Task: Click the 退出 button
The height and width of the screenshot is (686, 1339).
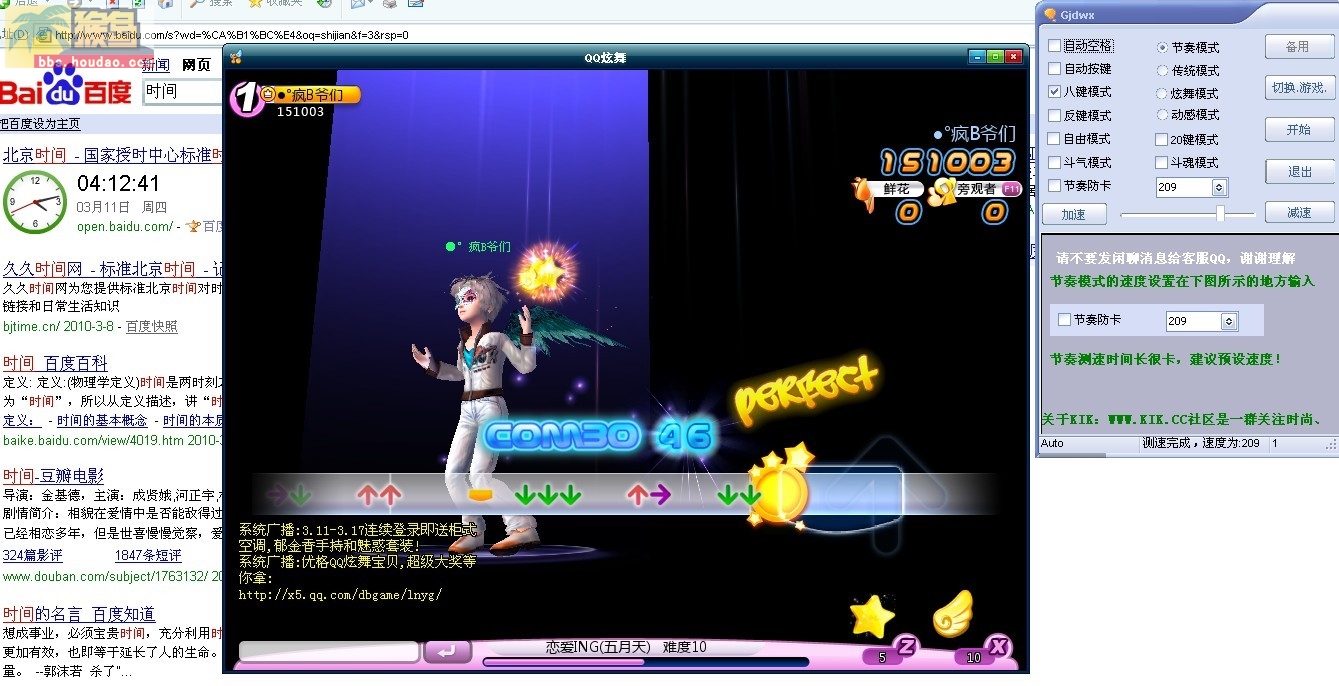Action: click(1299, 172)
